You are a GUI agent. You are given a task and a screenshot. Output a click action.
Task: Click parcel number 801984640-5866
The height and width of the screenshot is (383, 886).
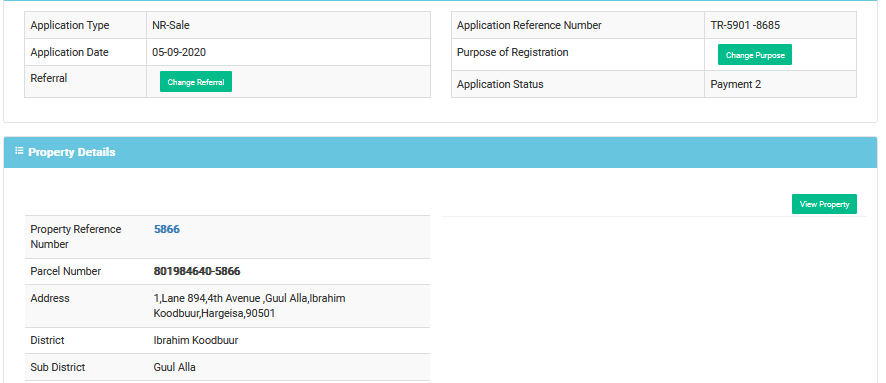(x=197, y=271)
